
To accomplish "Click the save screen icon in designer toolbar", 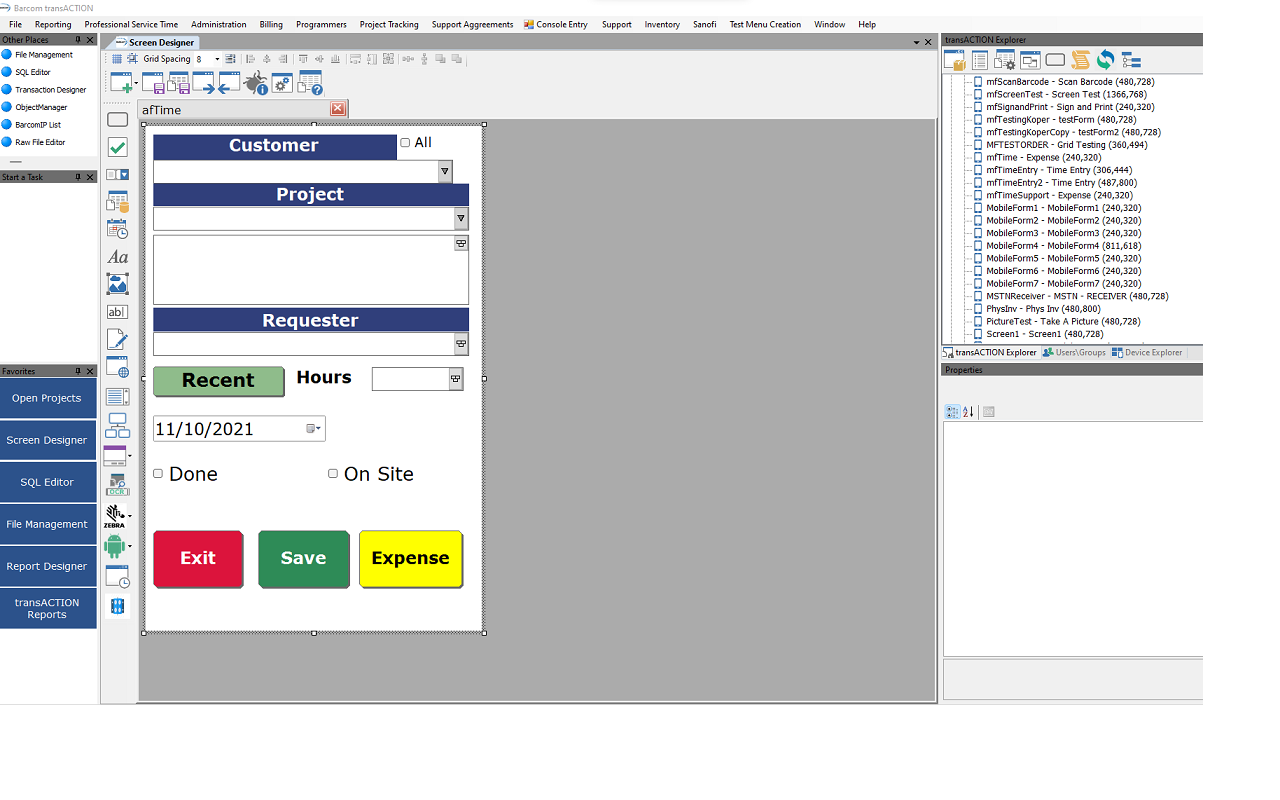I will (x=153, y=83).
